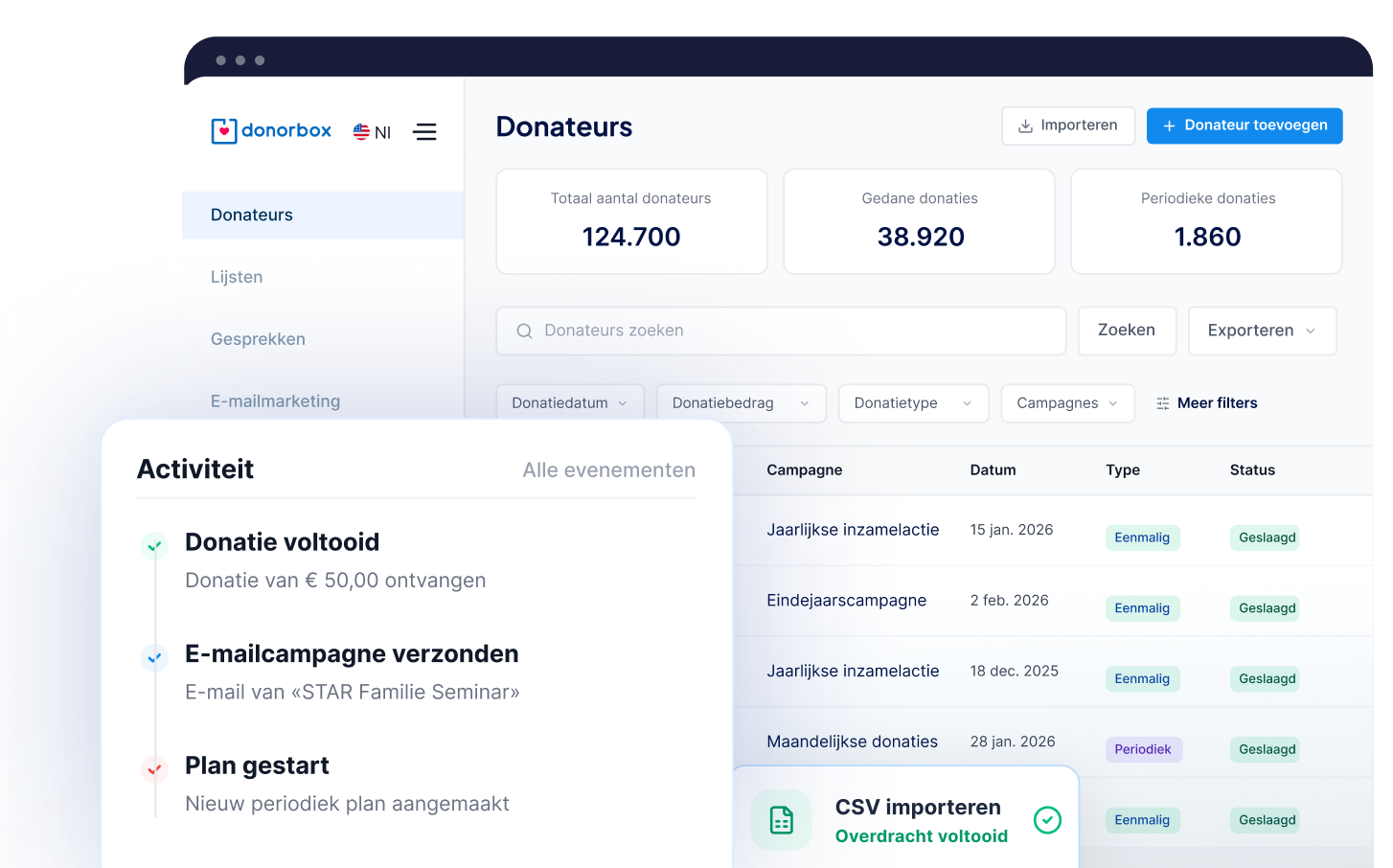Click the Meer filters sliders icon
The height and width of the screenshot is (868, 1393).
[x=1163, y=403]
